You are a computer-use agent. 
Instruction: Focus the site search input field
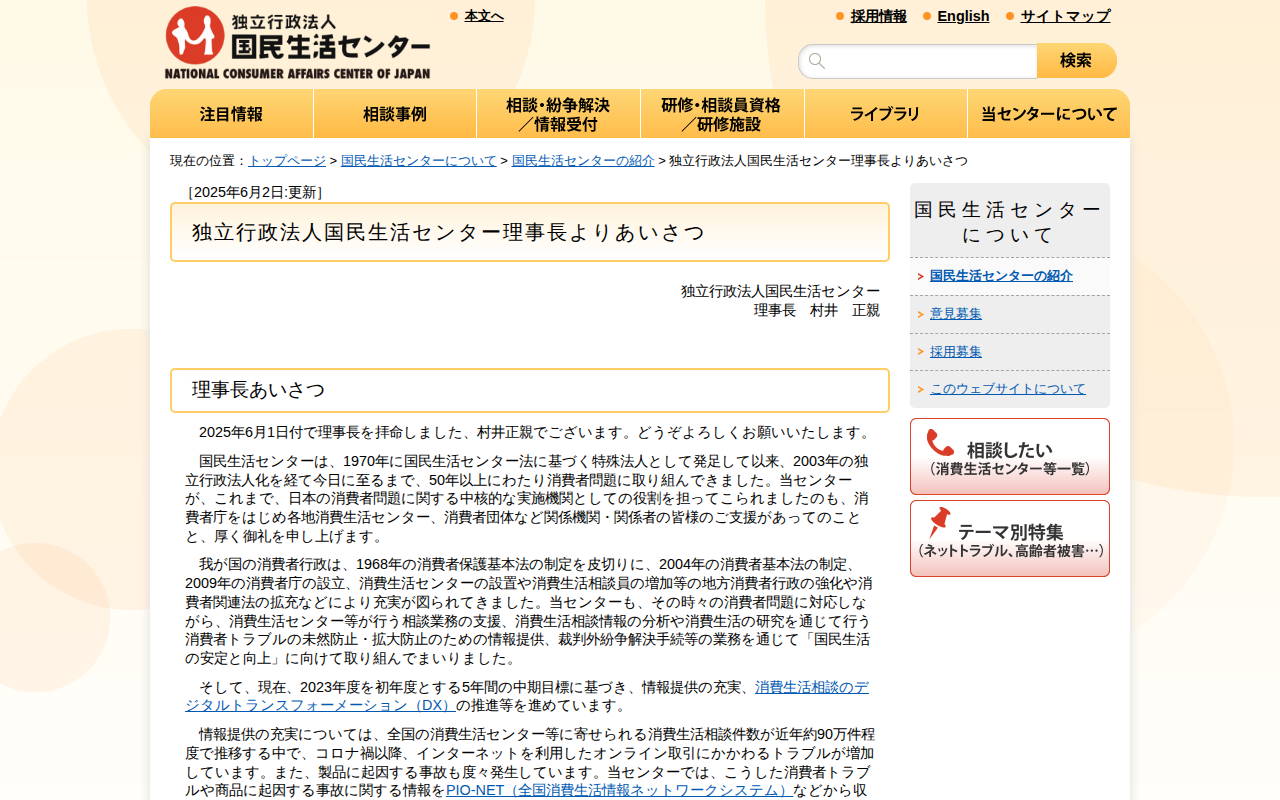(x=917, y=61)
